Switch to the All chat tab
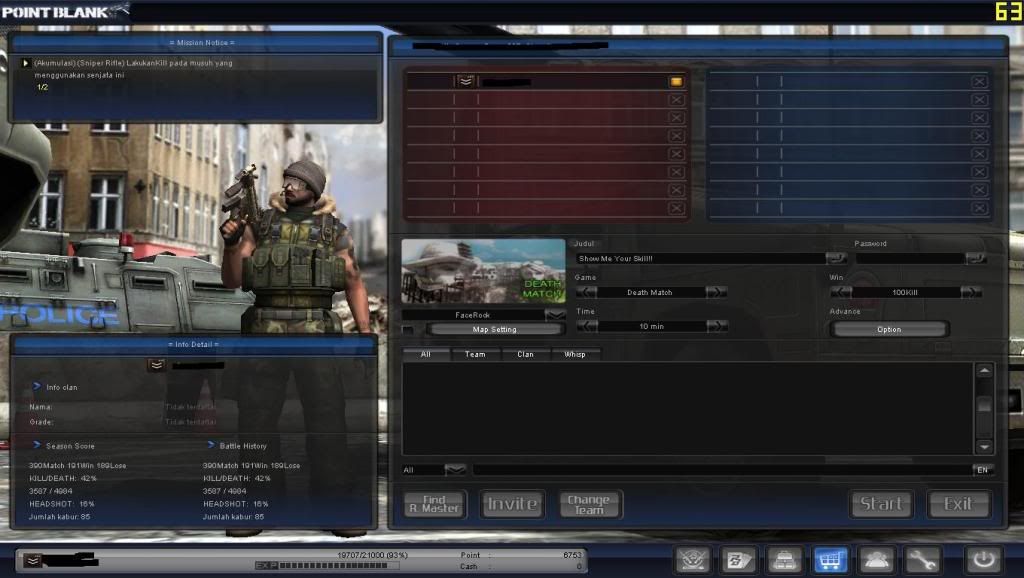The image size is (1024, 578). point(426,355)
